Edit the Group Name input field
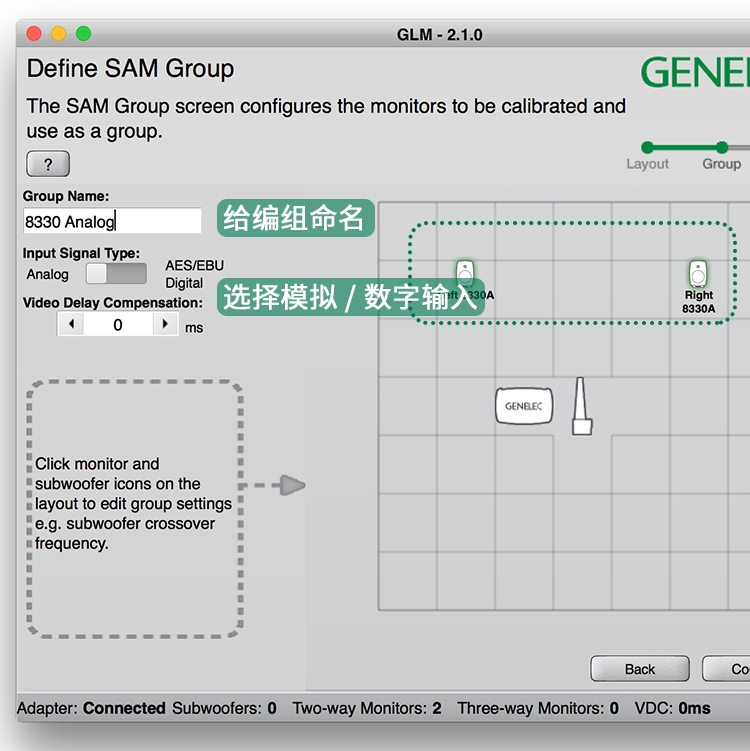The height and width of the screenshot is (751, 750). click(x=112, y=221)
